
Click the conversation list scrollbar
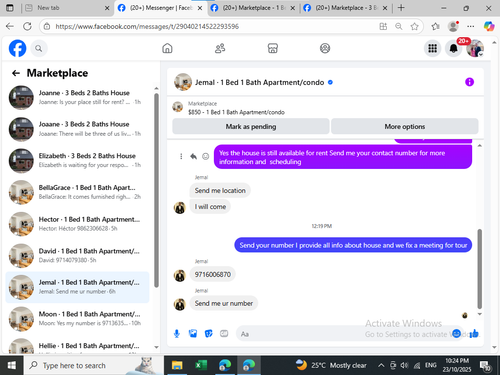click(156, 190)
